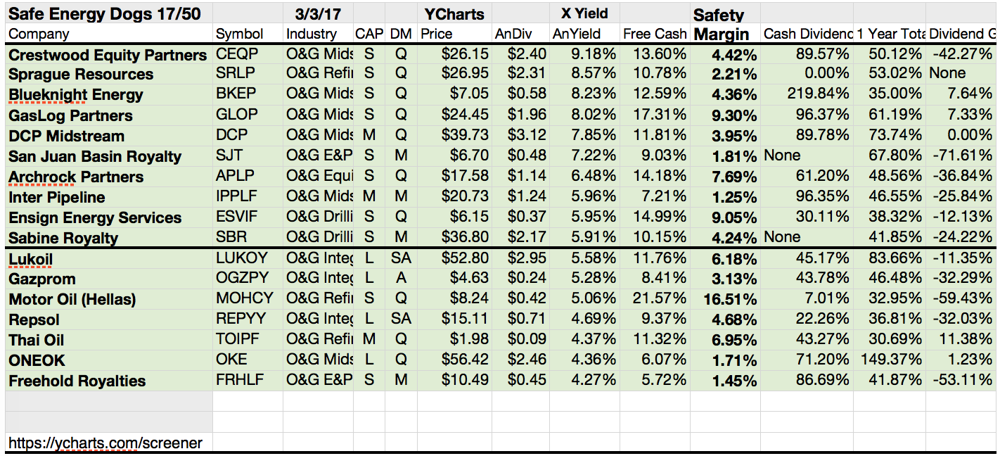
Task: Click the Company header cell
Action: tap(109, 34)
